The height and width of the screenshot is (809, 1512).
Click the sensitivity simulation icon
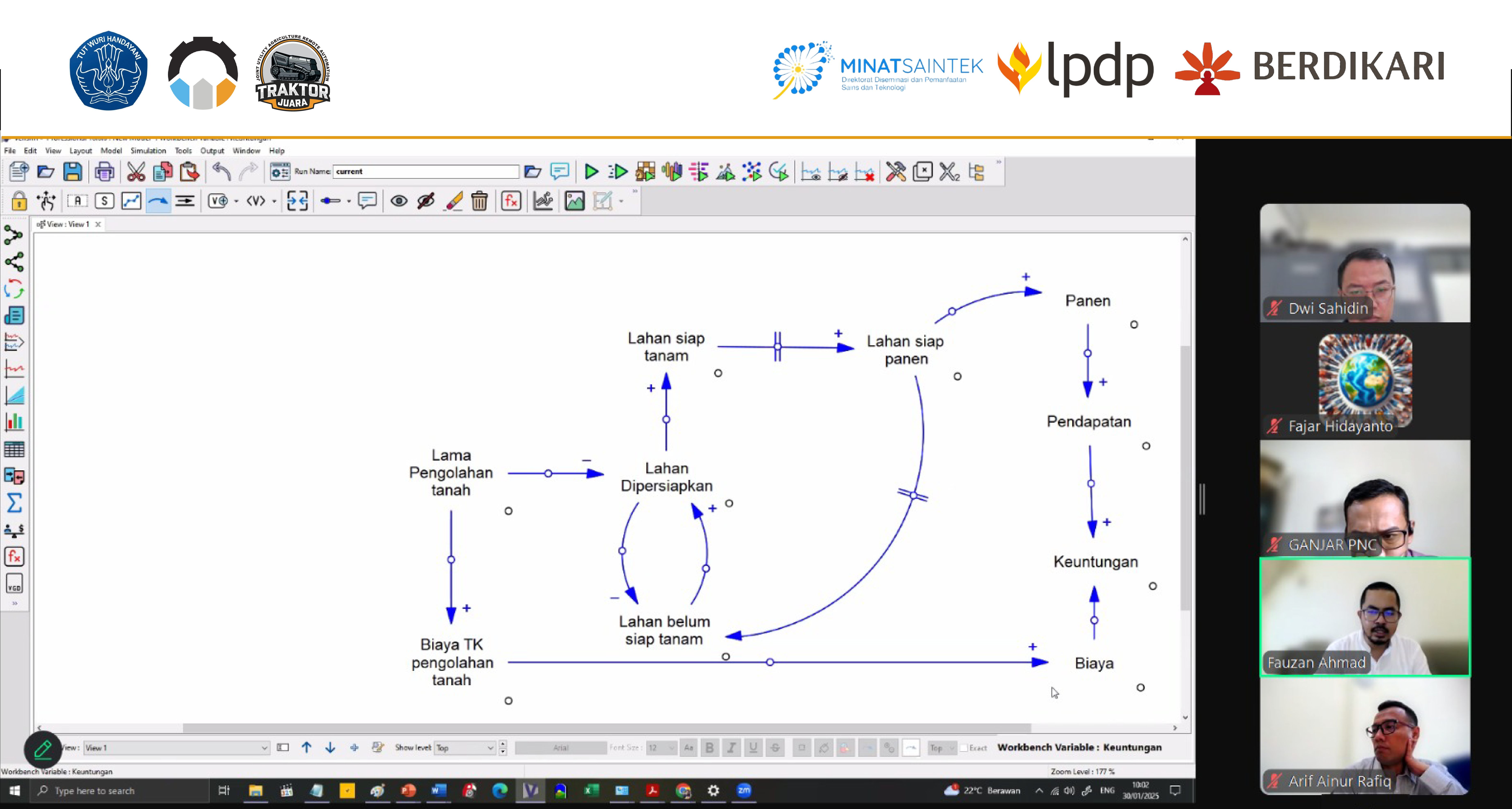[x=672, y=172]
